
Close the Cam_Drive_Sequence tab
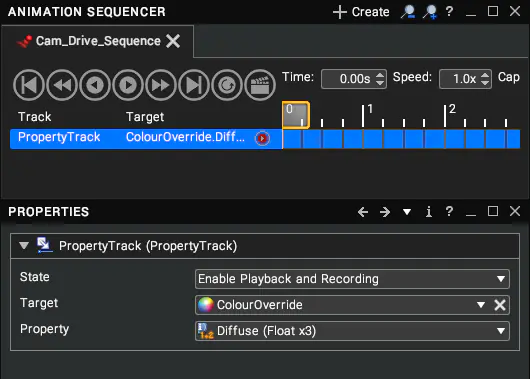[x=173, y=41]
